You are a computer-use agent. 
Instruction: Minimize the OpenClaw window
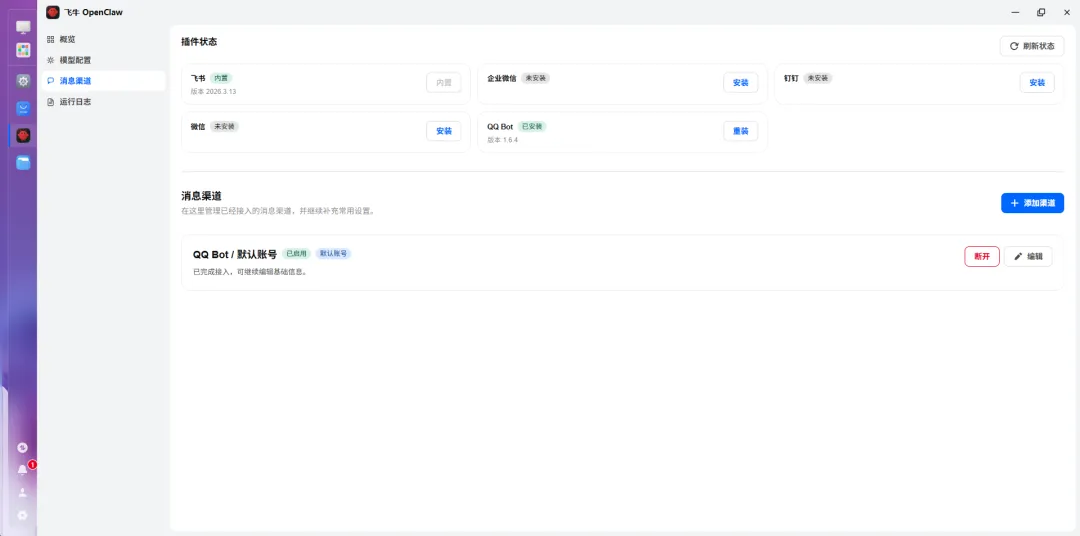[1015, 12]
